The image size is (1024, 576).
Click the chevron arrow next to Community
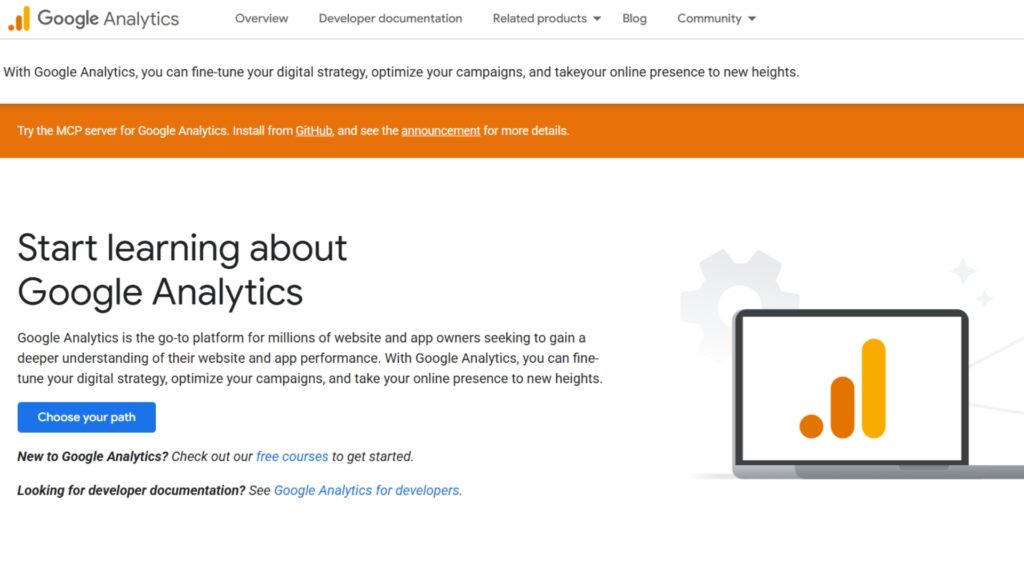click(x=751, y=18)
